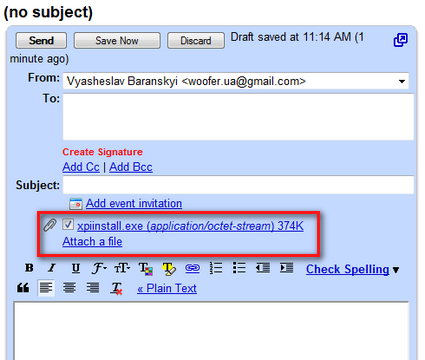Click the Add Cc link
Screen dimensions: 425x360
(x=81, y=167)
